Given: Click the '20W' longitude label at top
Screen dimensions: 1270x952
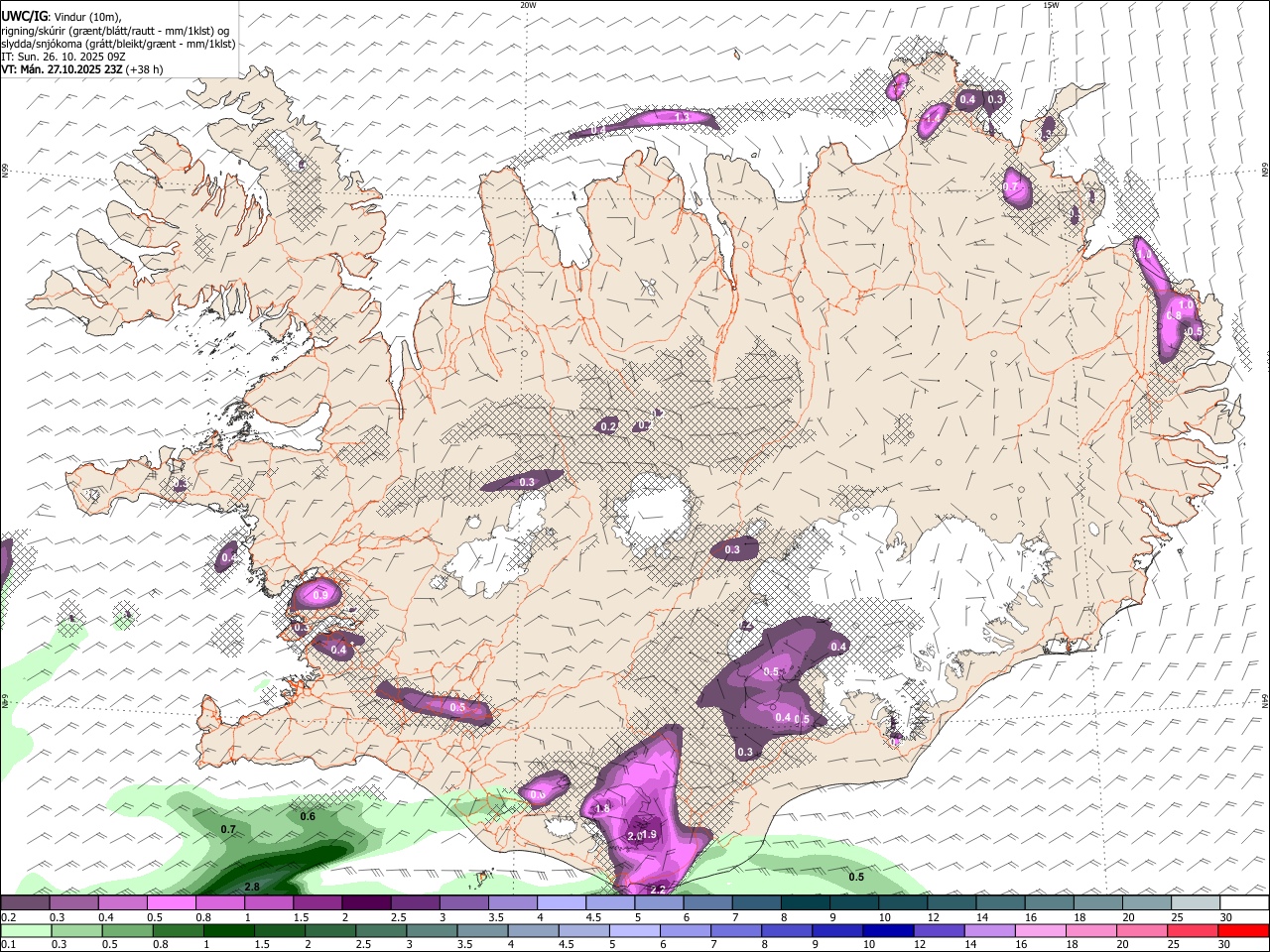Looking at the screenshot, I should point(528,5).
